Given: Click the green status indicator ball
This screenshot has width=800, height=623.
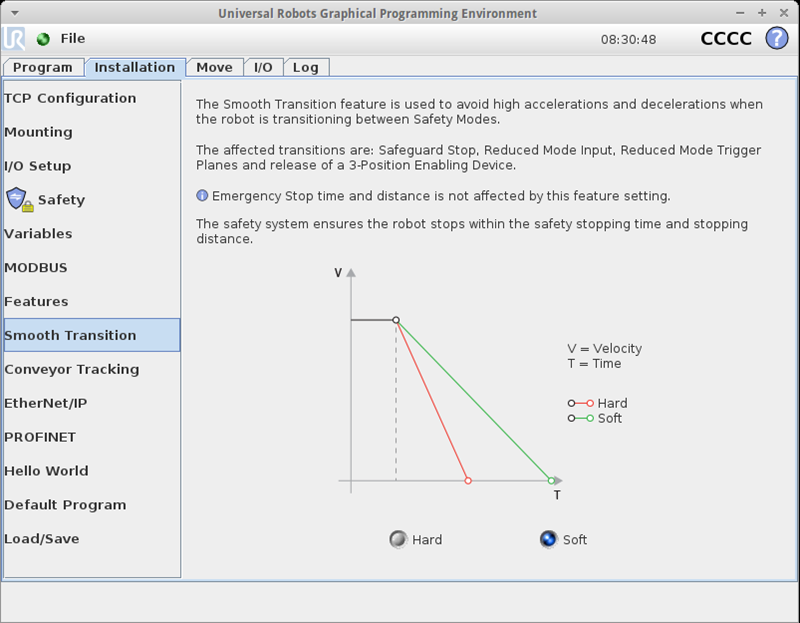Looking at the screenshot, I should point(43,39).
